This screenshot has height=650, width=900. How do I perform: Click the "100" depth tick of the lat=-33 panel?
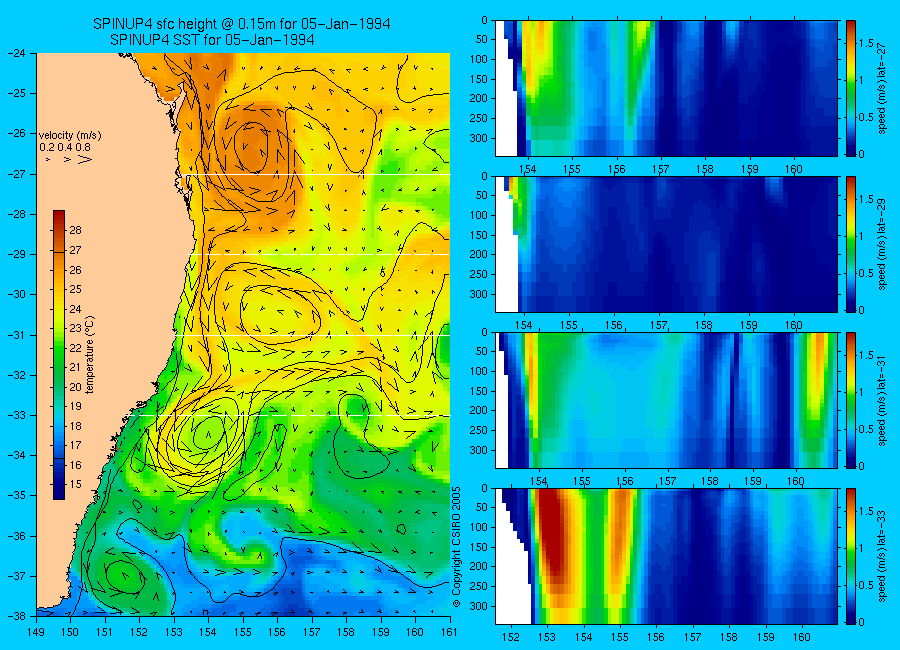tap(479, 527)
